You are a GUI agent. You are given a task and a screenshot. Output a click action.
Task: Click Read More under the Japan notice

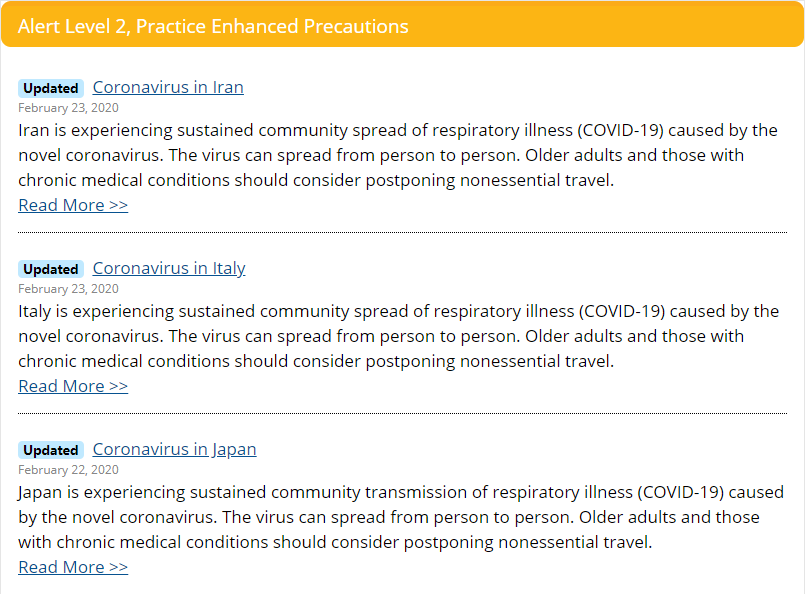coord(73,567)
